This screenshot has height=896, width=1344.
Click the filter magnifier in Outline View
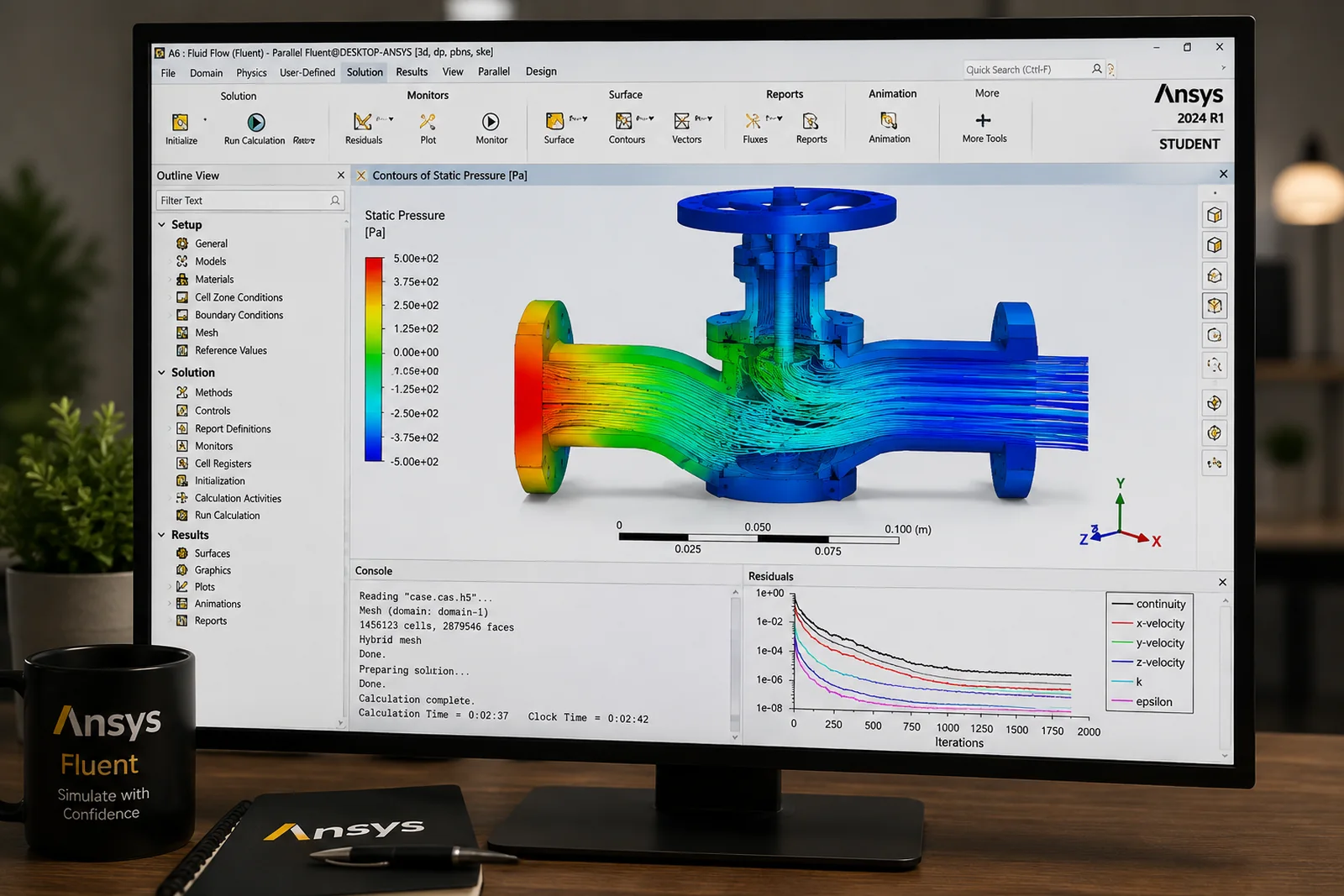pyautogui.click(x=335, y=201)
